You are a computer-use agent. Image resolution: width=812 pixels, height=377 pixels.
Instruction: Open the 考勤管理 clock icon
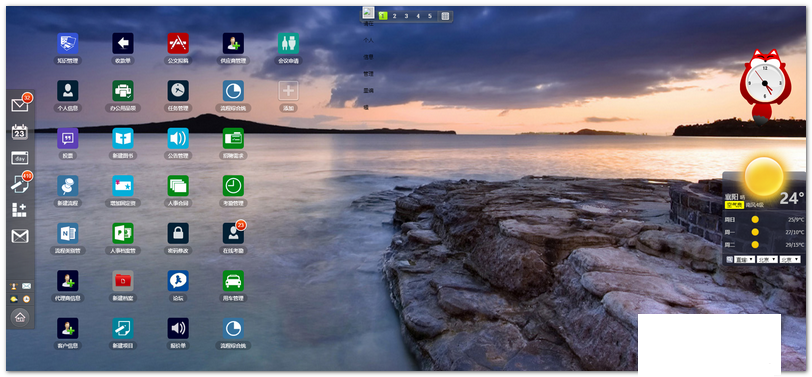tap(233, 186)
